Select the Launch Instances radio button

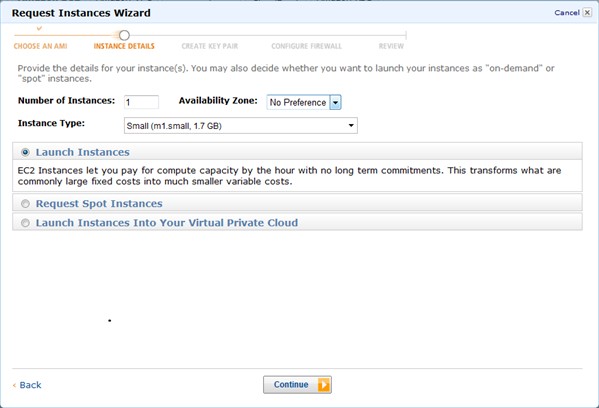coord(25,152)
